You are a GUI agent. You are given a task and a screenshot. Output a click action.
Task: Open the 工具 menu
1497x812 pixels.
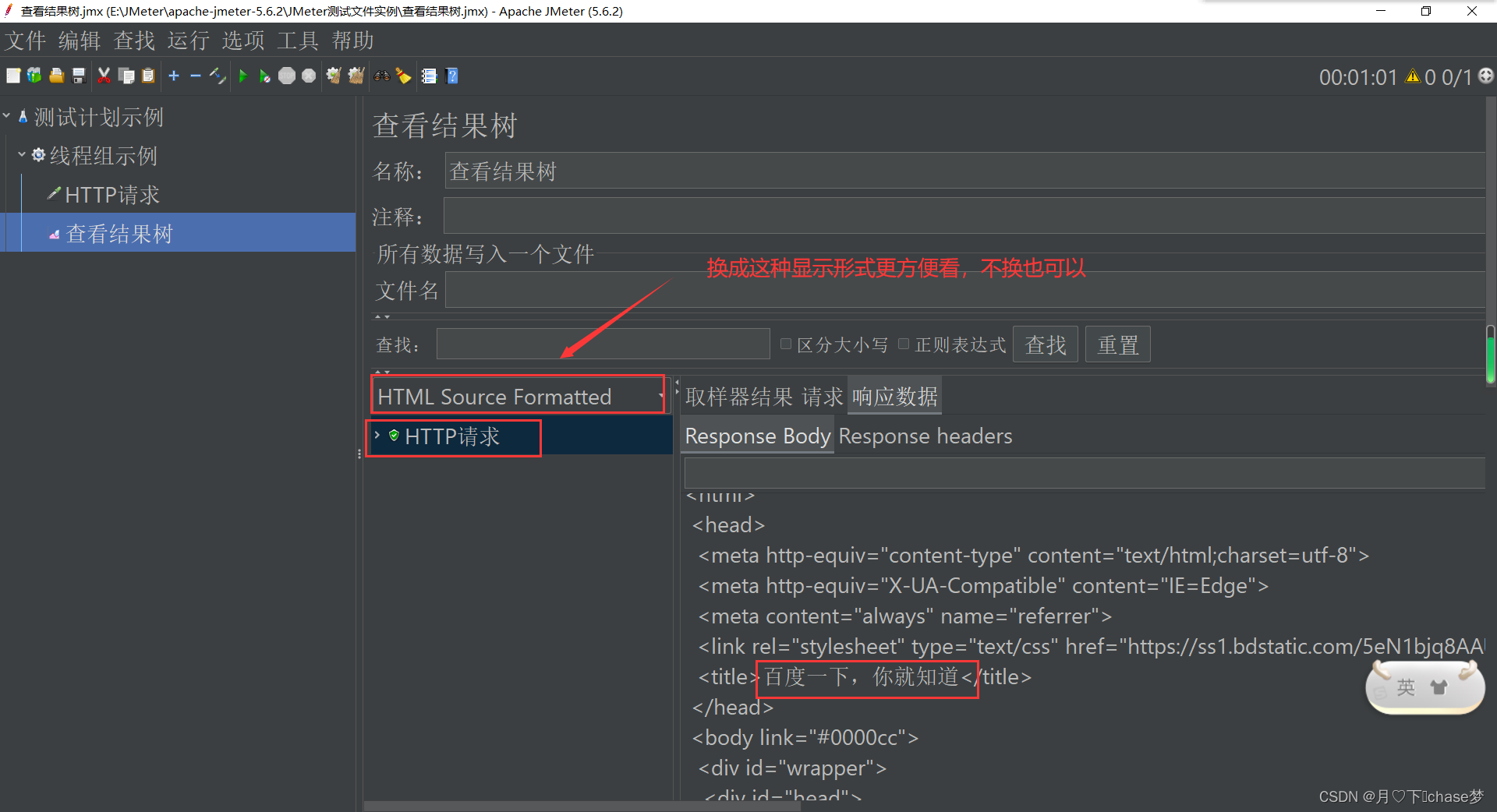298,41
